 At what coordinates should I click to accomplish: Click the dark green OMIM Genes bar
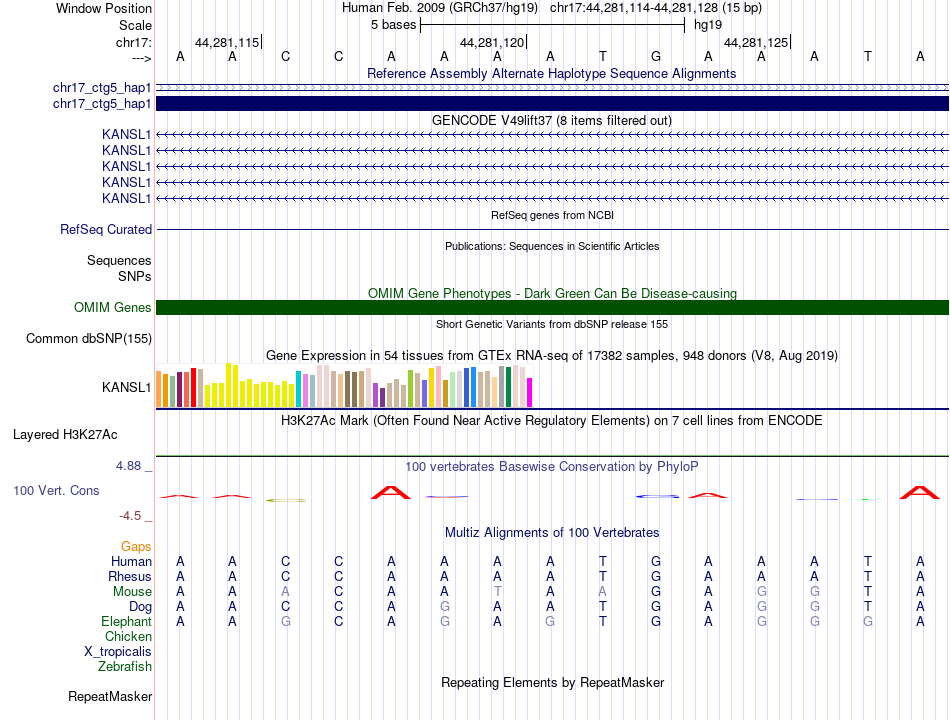click(x=552, y=307)
